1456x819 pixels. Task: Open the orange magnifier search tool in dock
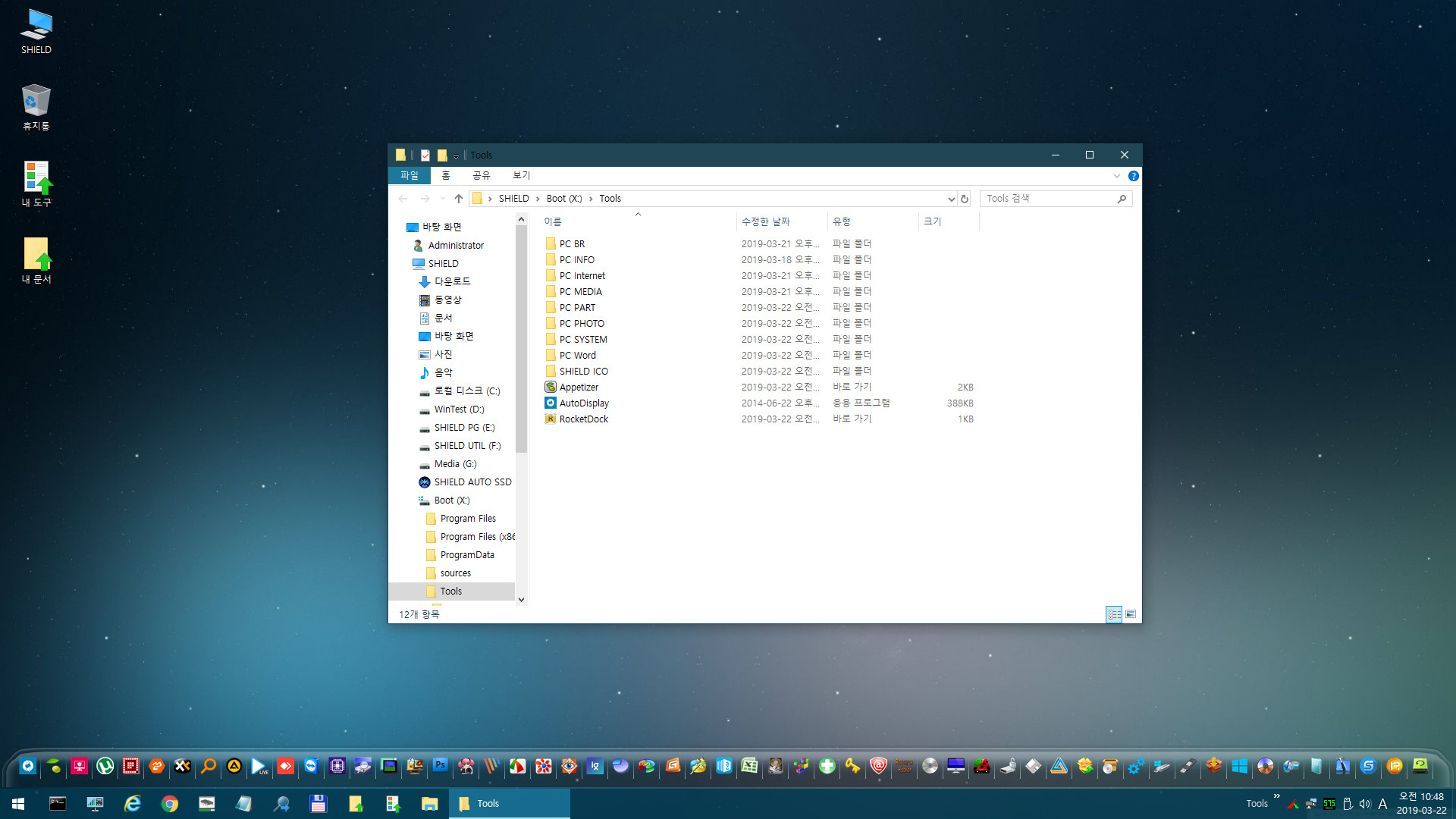tap(209, 766)
